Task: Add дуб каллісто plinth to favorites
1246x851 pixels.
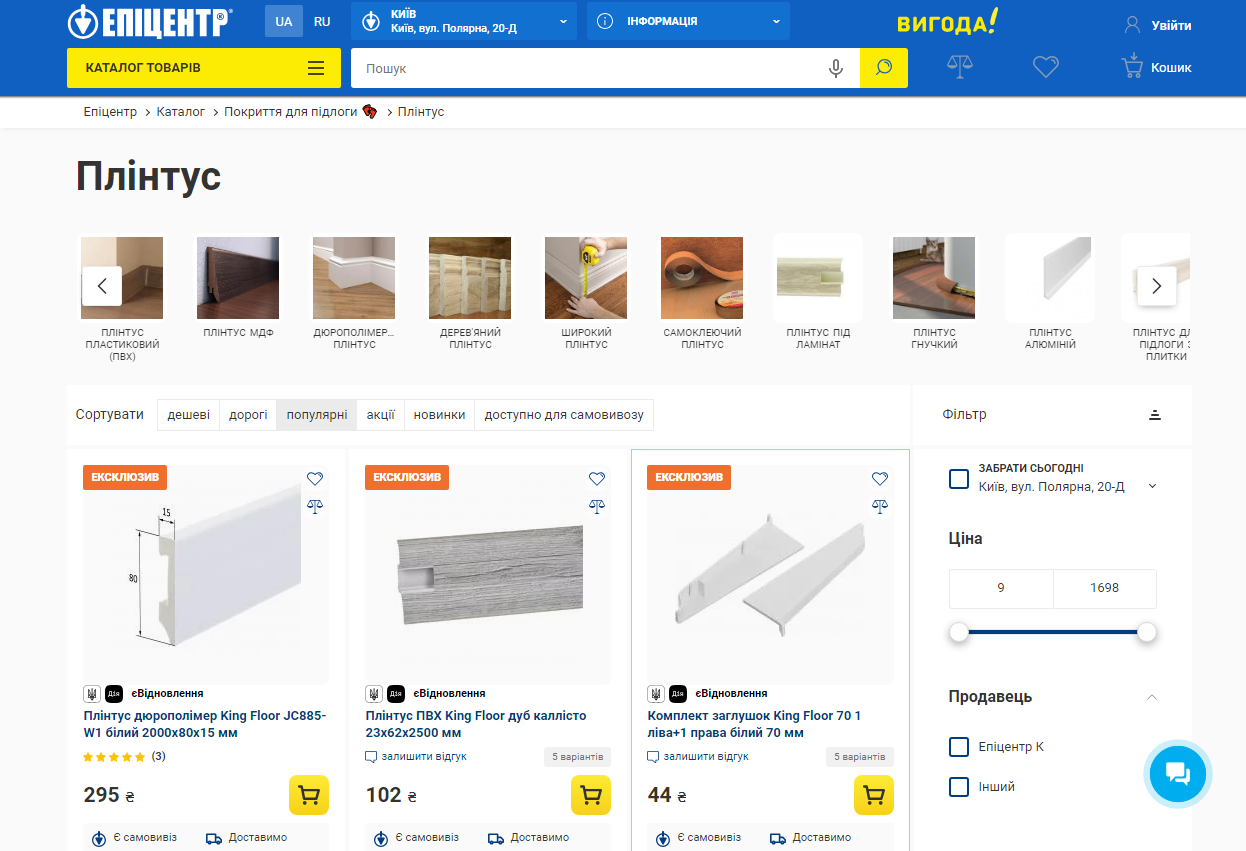Action: click(x=597, y=479)
